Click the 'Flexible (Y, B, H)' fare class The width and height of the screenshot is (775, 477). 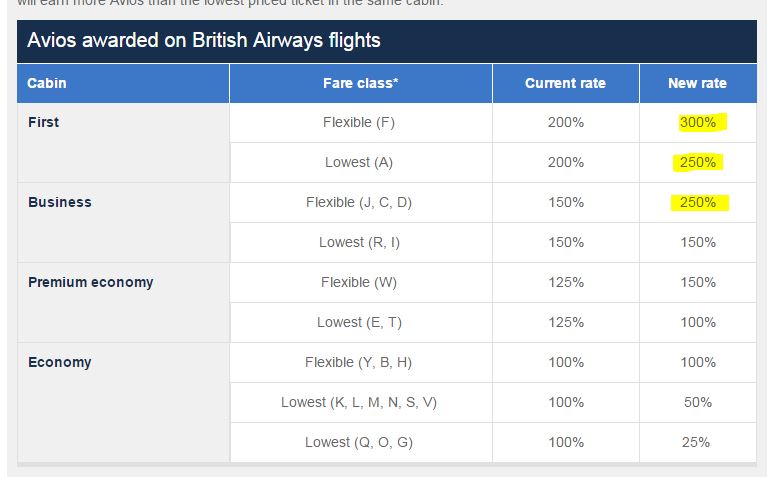click(359, 362)
